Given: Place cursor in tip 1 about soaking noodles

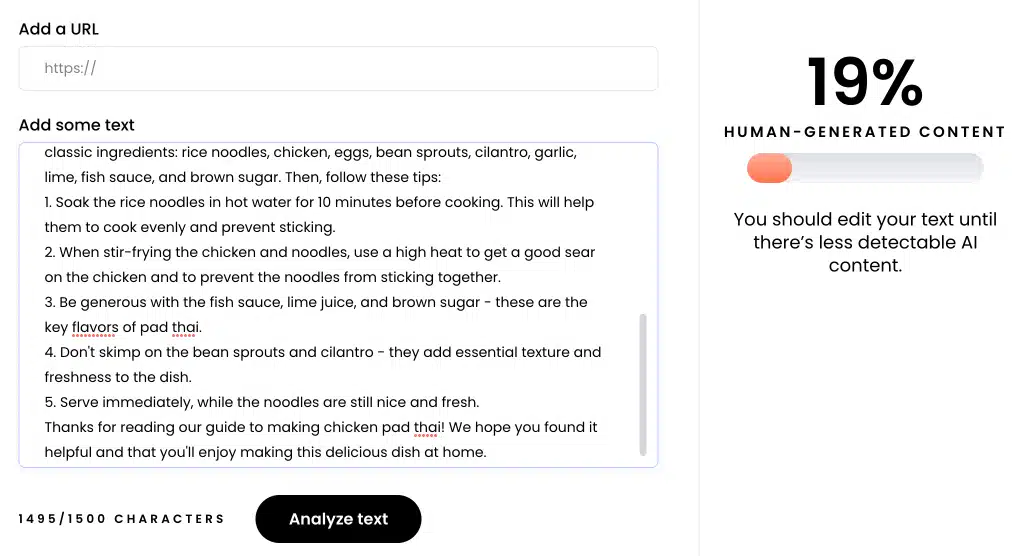Looking at the screenshot, I should [319, 215].
